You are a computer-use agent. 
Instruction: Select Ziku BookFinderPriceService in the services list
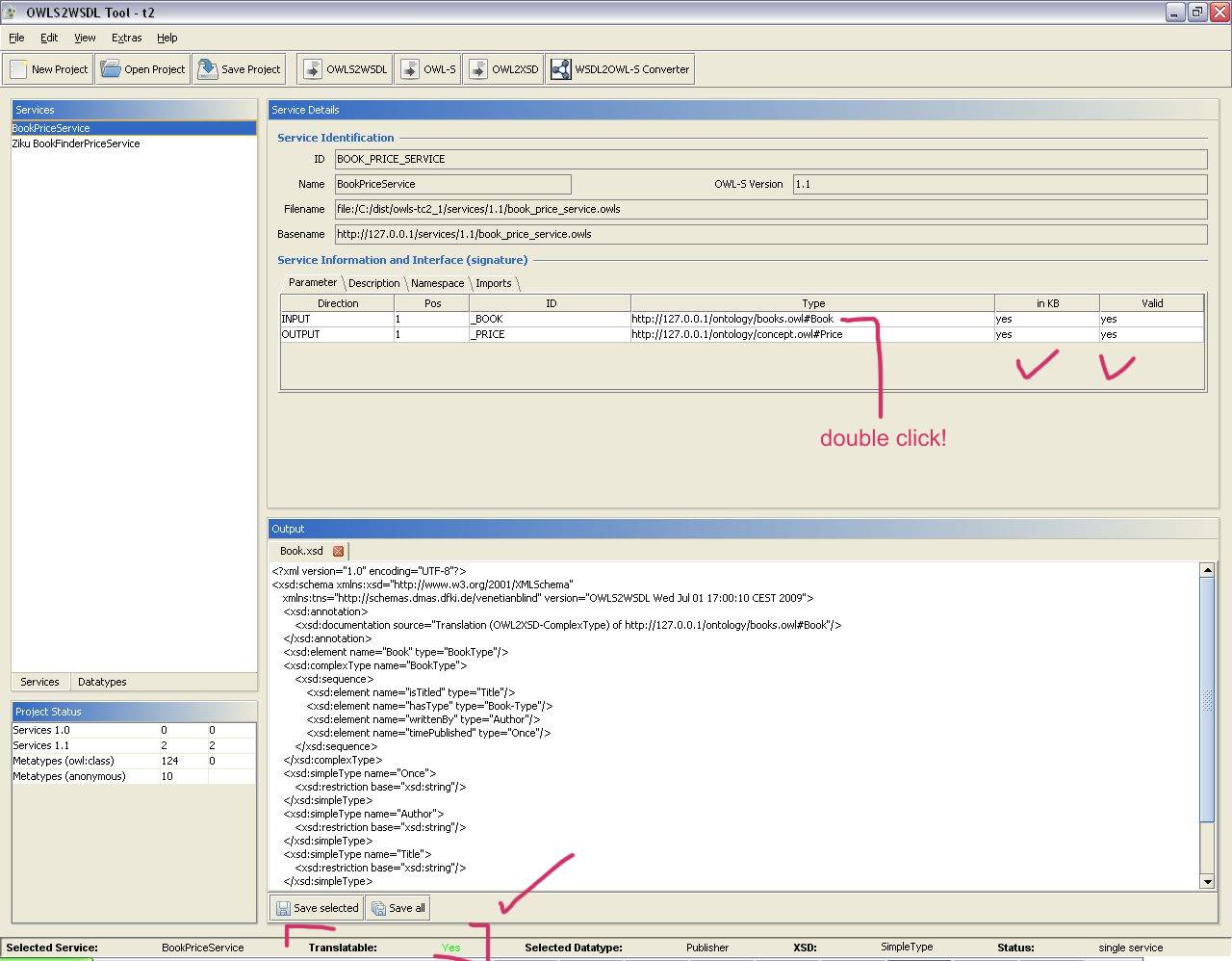(x=76, y=143)
